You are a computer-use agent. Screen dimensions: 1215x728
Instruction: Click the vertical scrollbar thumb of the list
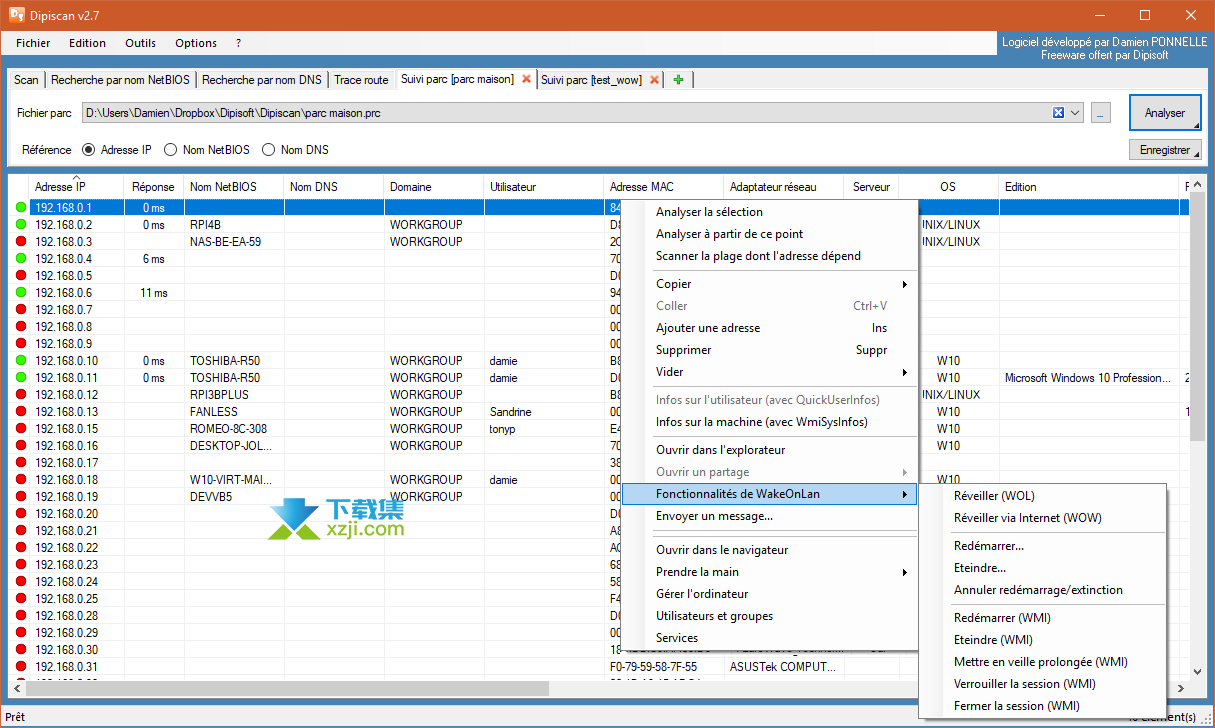pos(1197,318)
